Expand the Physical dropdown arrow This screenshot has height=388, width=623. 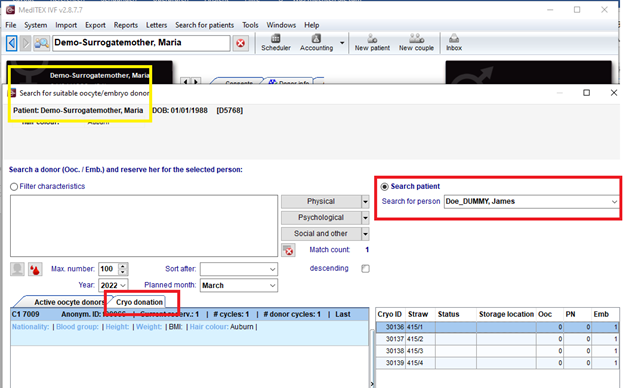[365, 202]
